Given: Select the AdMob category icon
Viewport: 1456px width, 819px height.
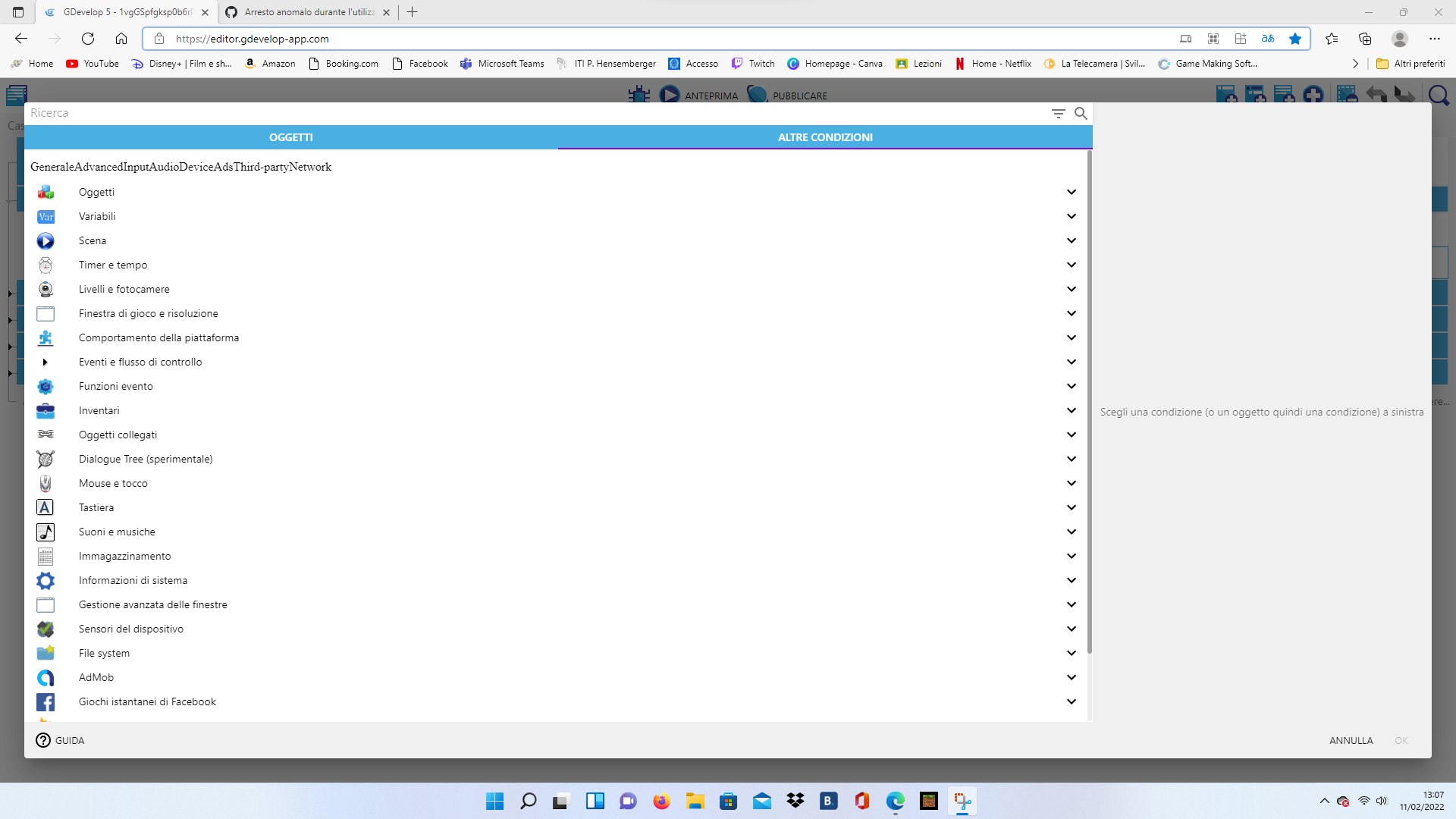Looking at the screenshot, I should point(45,677).
